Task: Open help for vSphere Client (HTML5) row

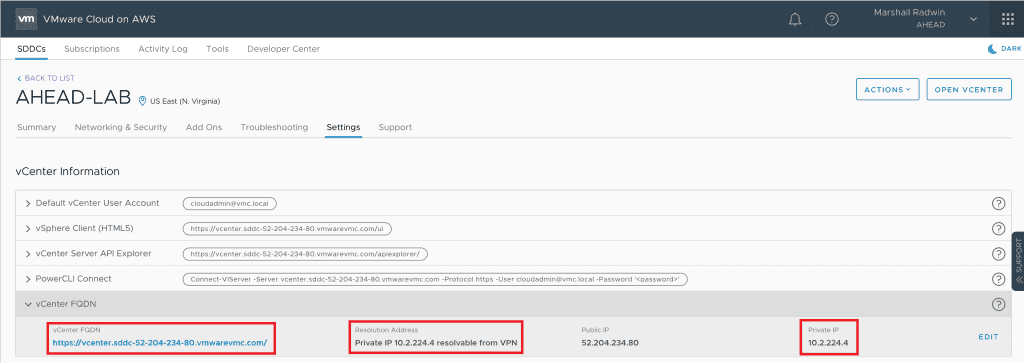Action: pyautogui.click(x=998, y=229)
